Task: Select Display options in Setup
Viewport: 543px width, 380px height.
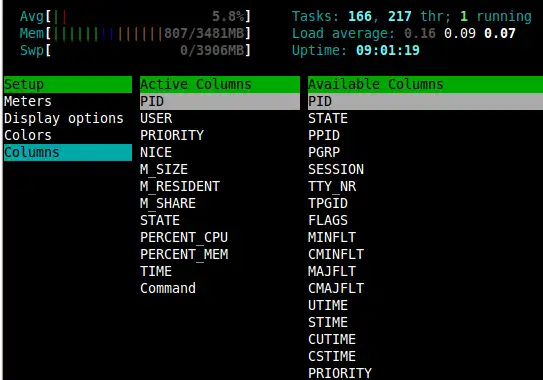Action: [64, 118]
